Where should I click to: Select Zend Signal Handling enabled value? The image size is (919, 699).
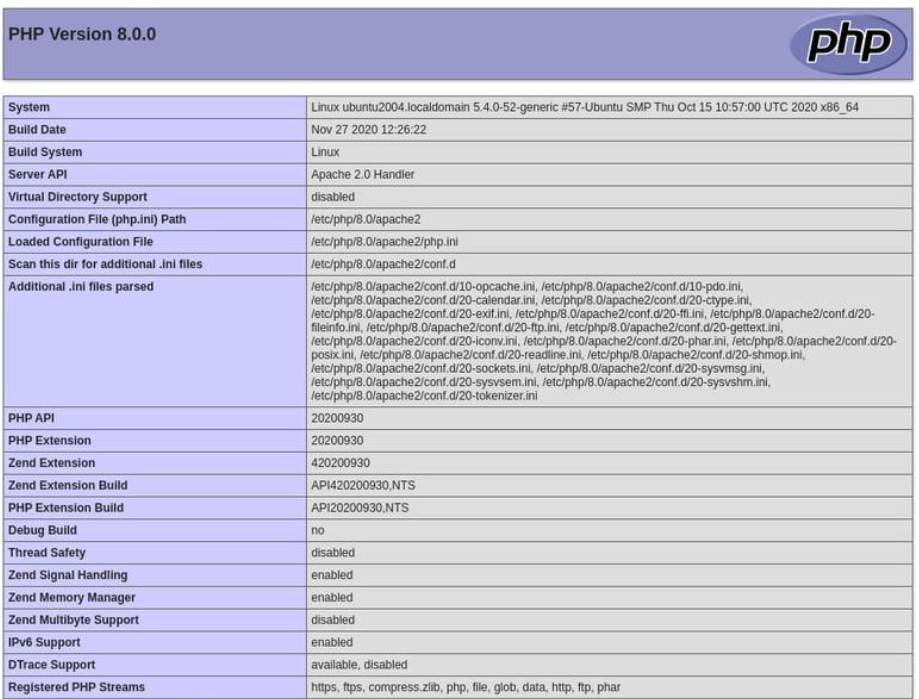point(332,575)
